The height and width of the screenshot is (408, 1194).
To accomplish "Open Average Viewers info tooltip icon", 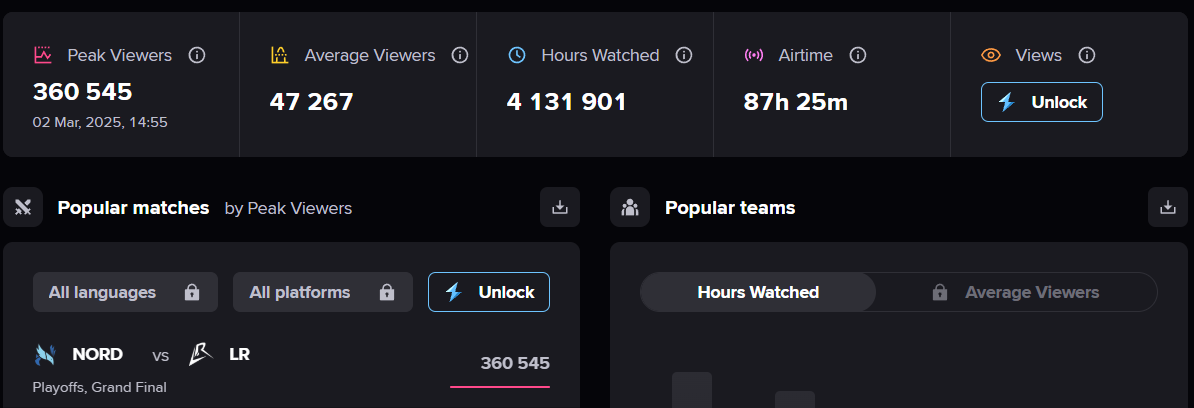I will 460,55.
